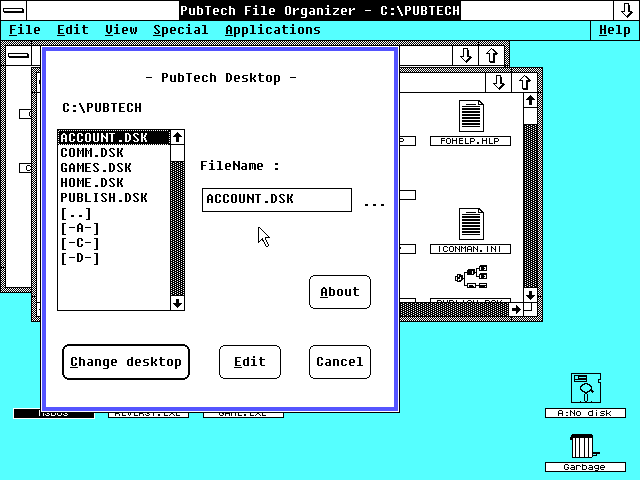The width and height of the screenshot is (640, 480).
Task: Click the About button
Action: point(340,292)
